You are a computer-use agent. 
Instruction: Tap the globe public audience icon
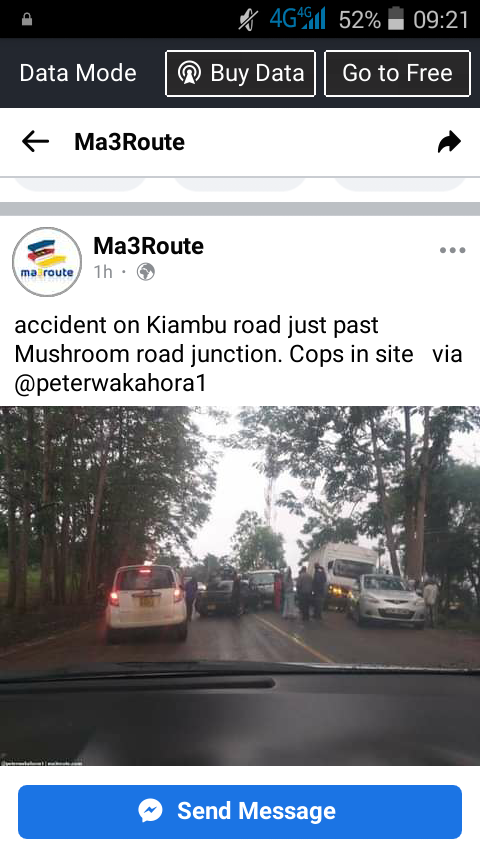[x=145, y=271]
